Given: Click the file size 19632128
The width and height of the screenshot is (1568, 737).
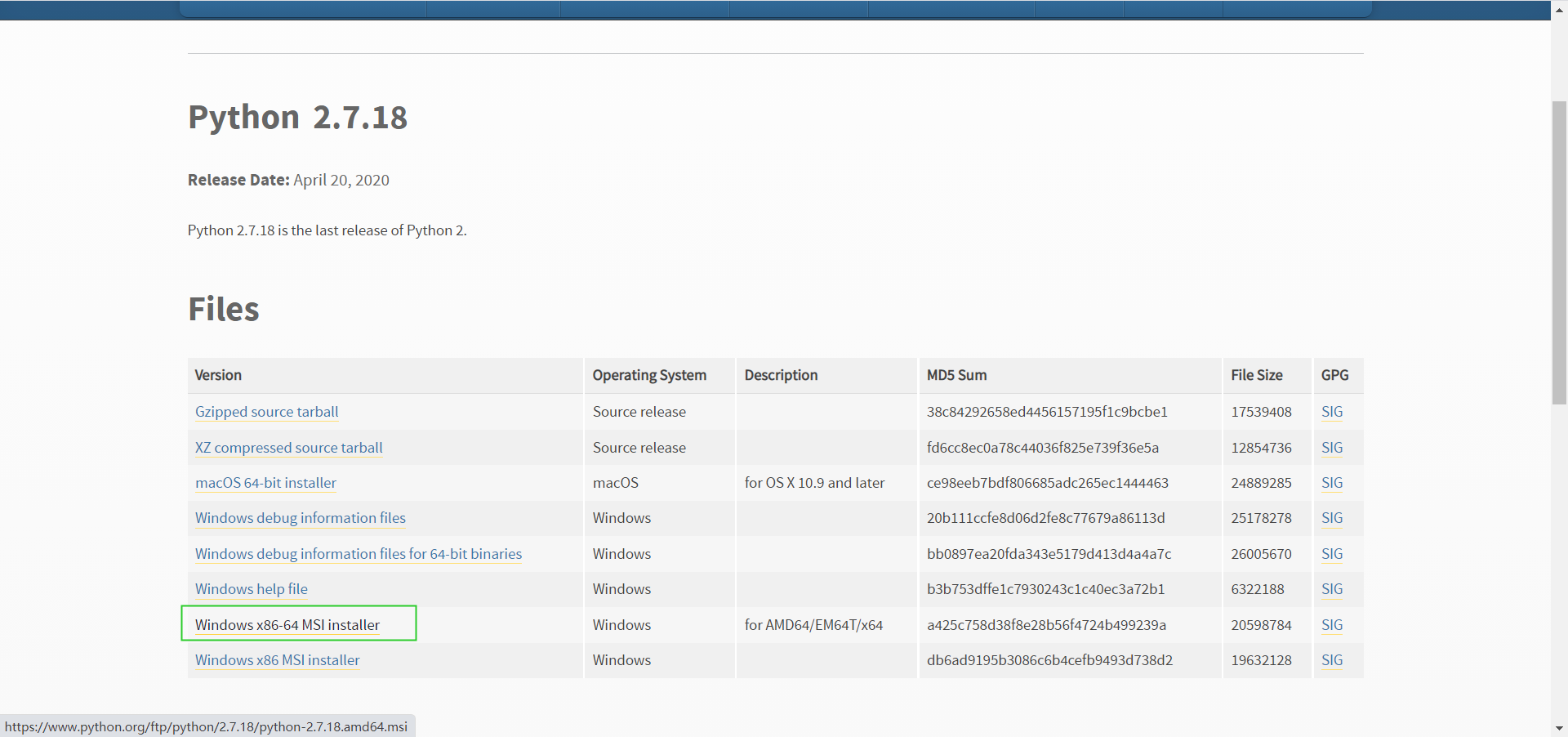Looking at the screenshot, I should 1262,660.
